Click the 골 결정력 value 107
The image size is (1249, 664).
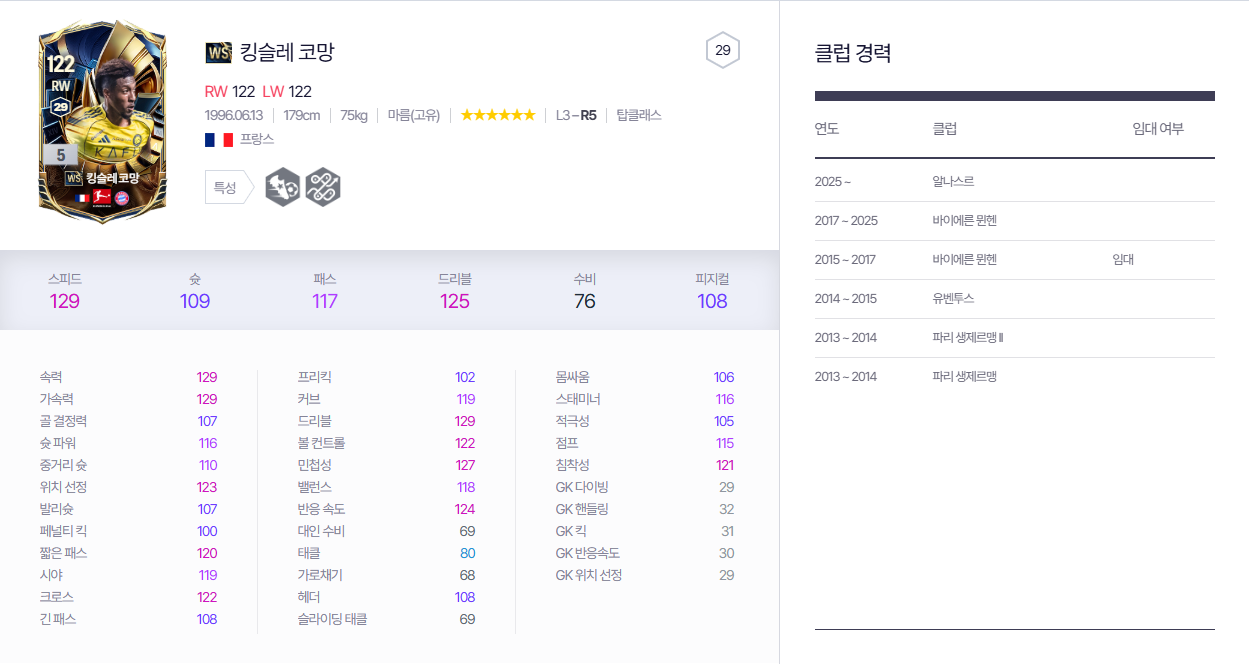tap(207, 421)
